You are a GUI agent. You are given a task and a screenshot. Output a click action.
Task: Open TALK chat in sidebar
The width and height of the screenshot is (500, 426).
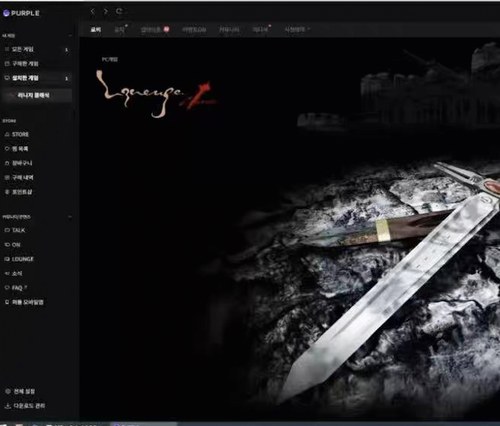[15, 230]
